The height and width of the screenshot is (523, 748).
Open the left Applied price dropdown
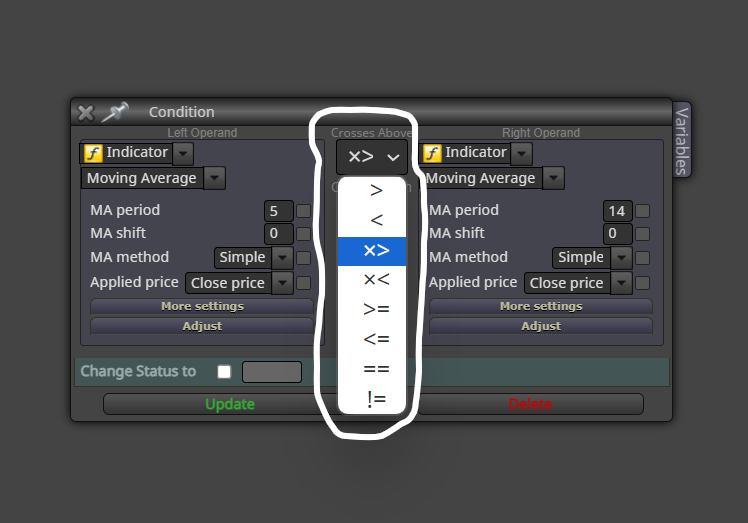pos(282,283)
